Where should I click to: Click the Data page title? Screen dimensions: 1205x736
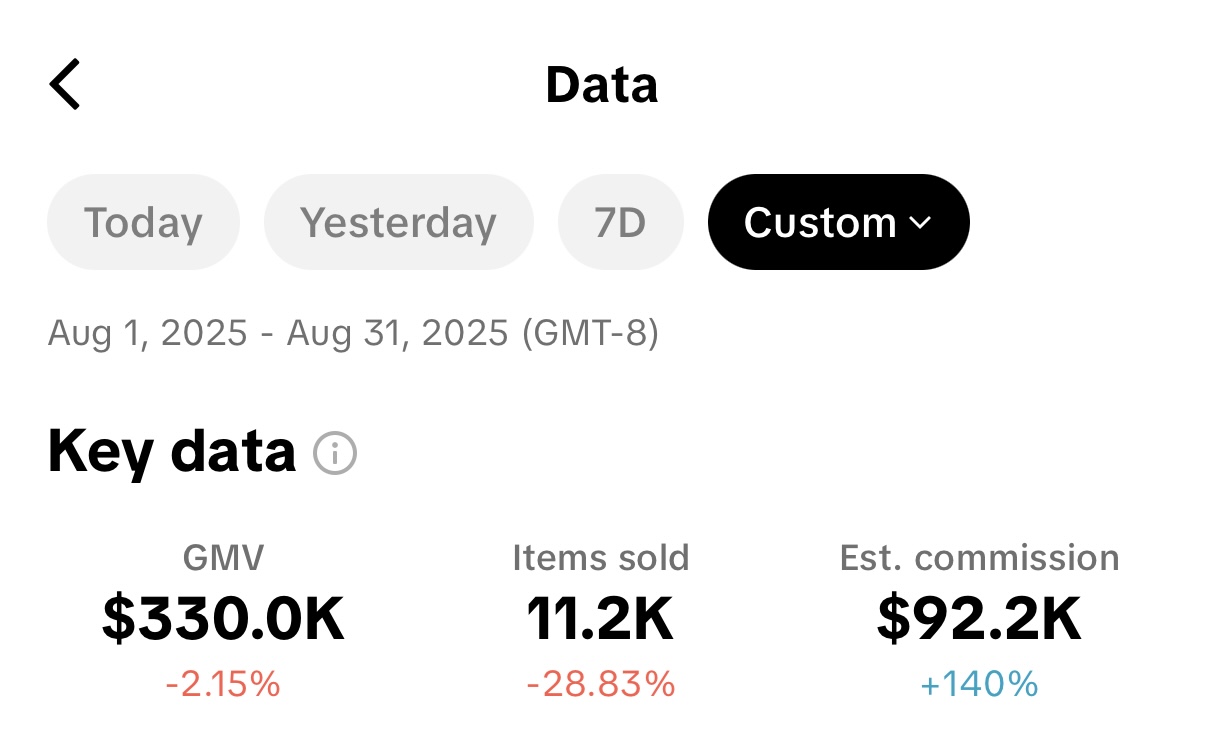click(x=602, y=85)
